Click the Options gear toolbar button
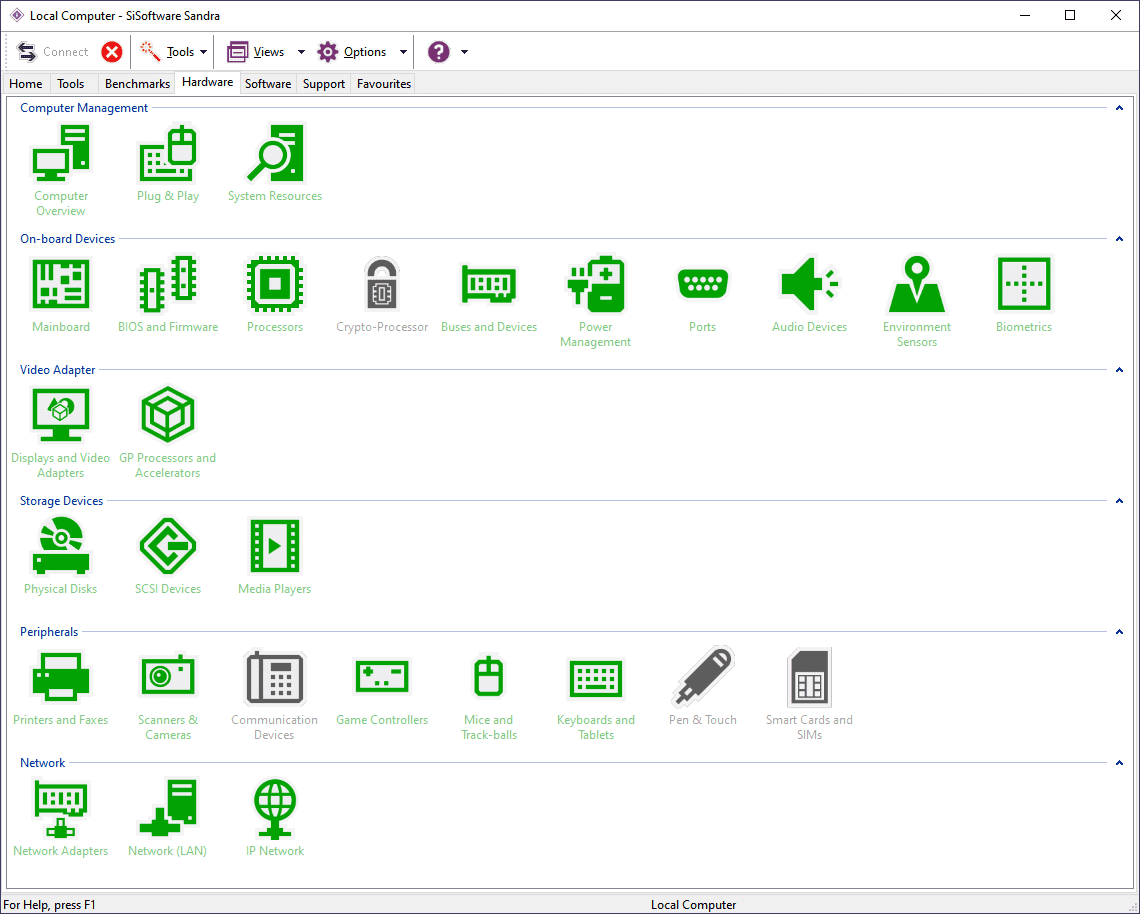 (352, 52)
